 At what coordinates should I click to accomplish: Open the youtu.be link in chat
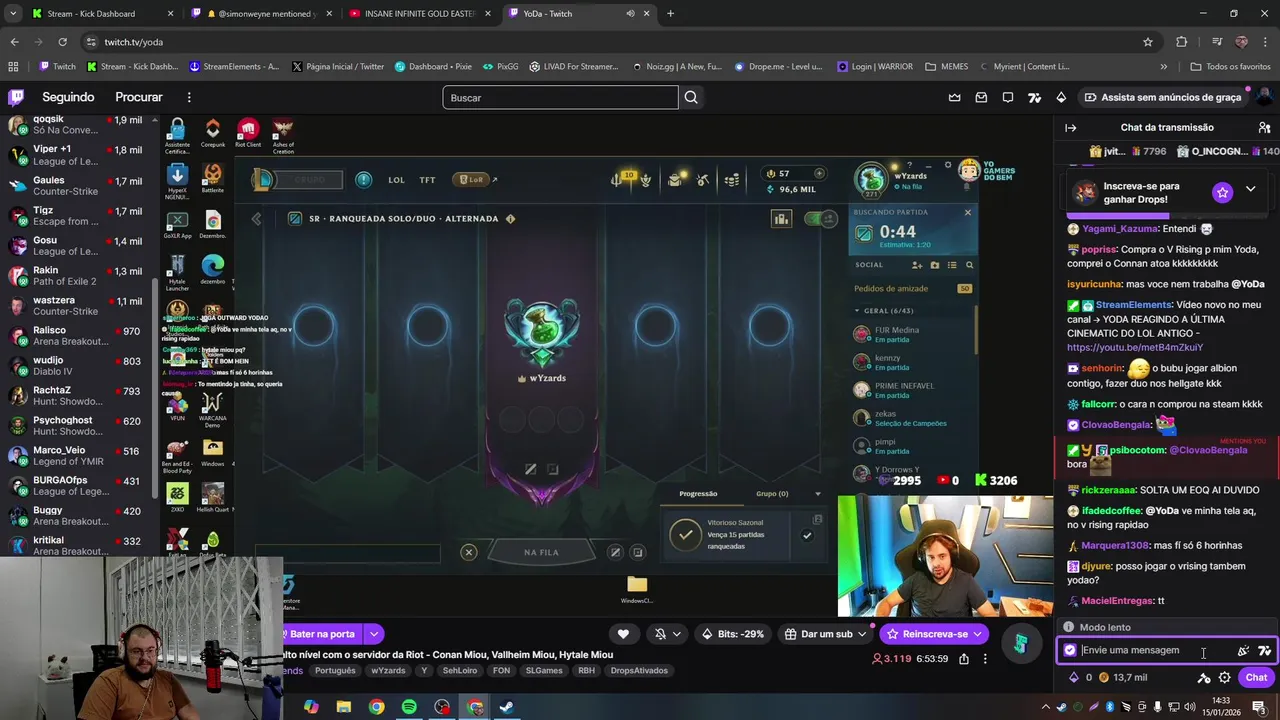1135,348
